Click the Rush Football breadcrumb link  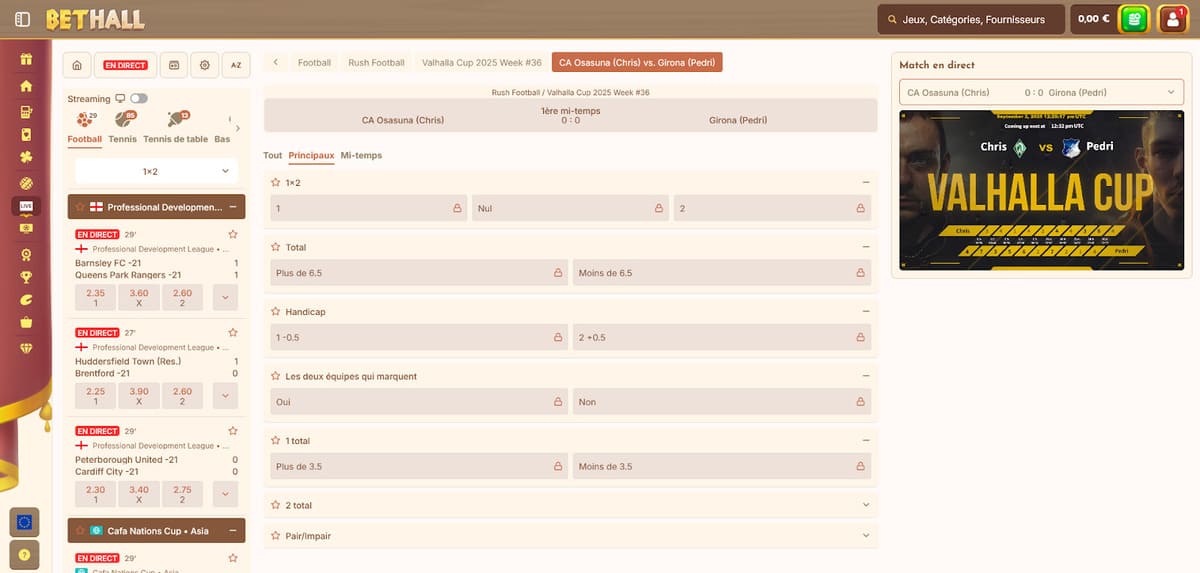click(x=376, y=62)
